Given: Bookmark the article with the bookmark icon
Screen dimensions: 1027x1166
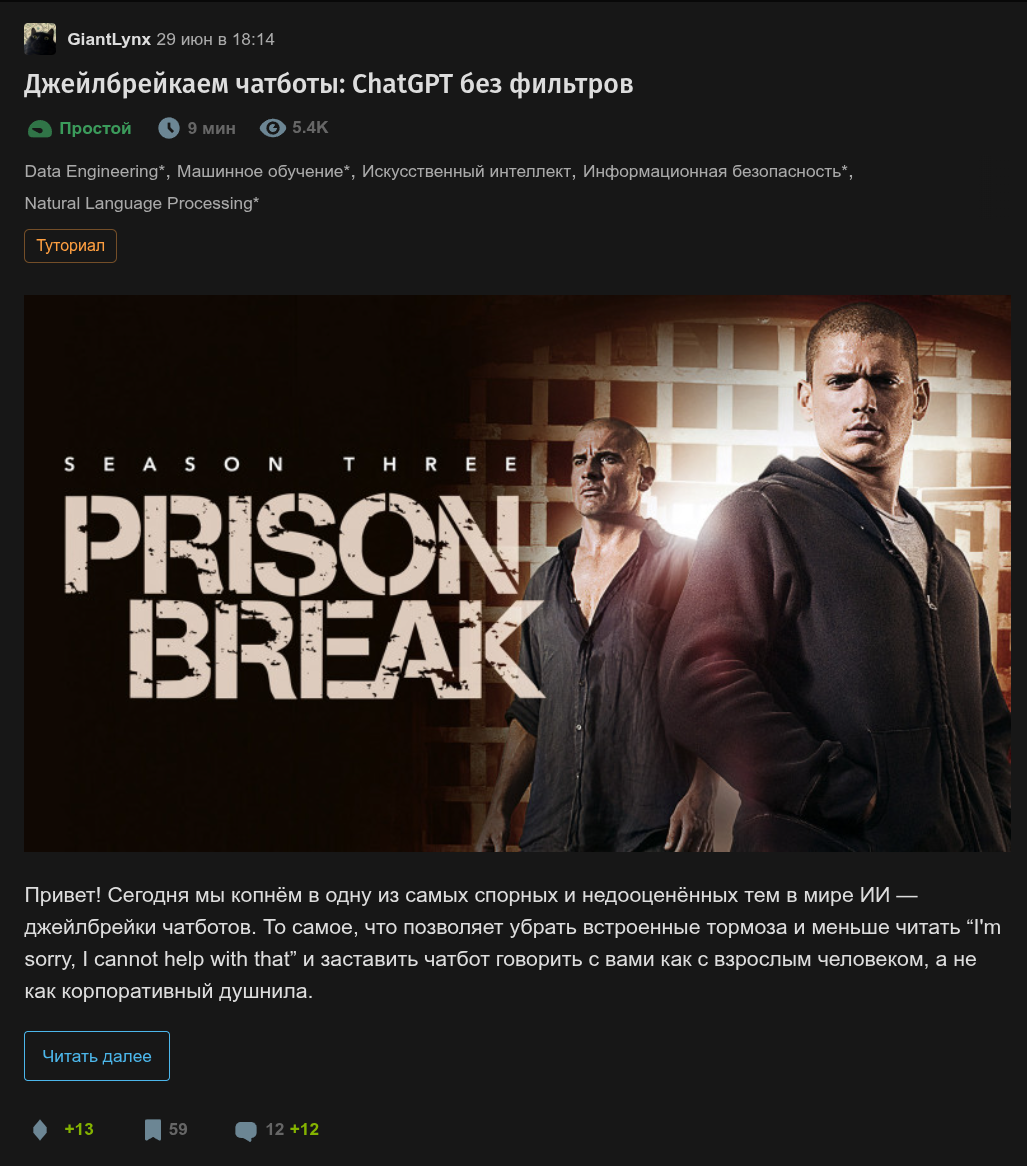Looking at the screenshot, I should (x=152, y=1130).
